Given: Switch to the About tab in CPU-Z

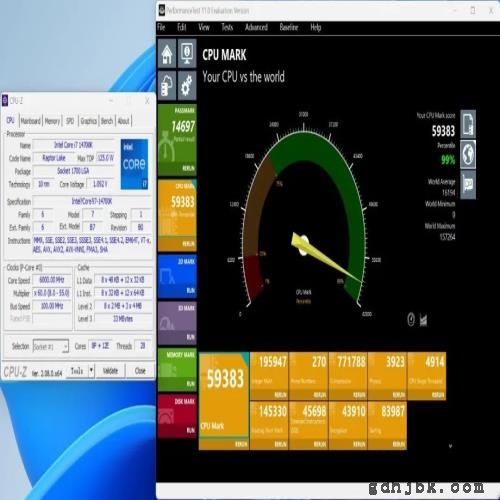Looking at the screenshot, I should (x=124, y=121).
